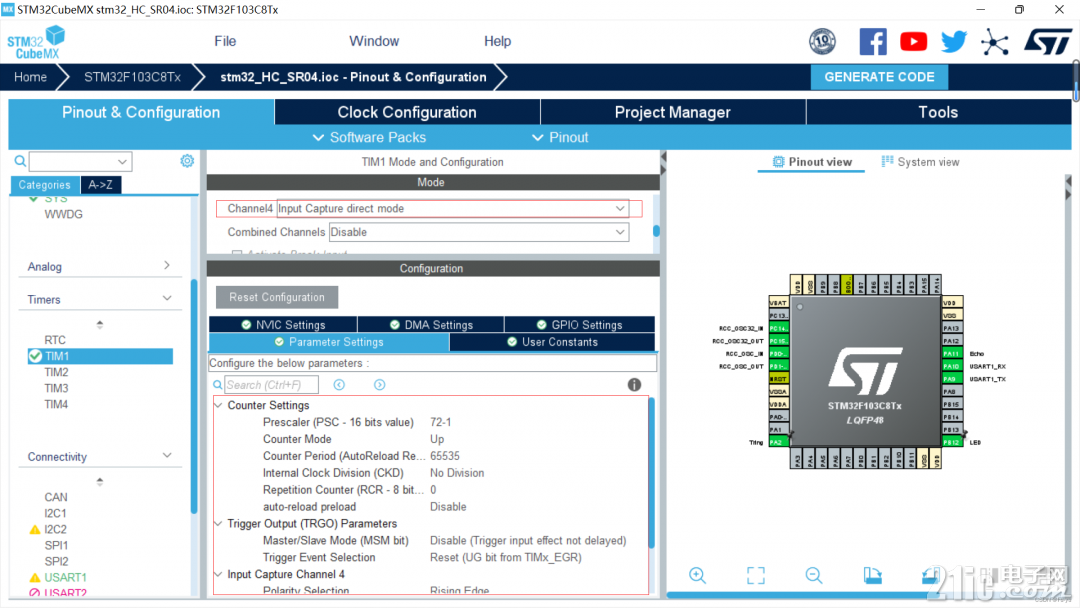Viewport: 1080px width, 608px height.
Task: Select SPI1 in the Connectivity list
Action: click(56, 545)
